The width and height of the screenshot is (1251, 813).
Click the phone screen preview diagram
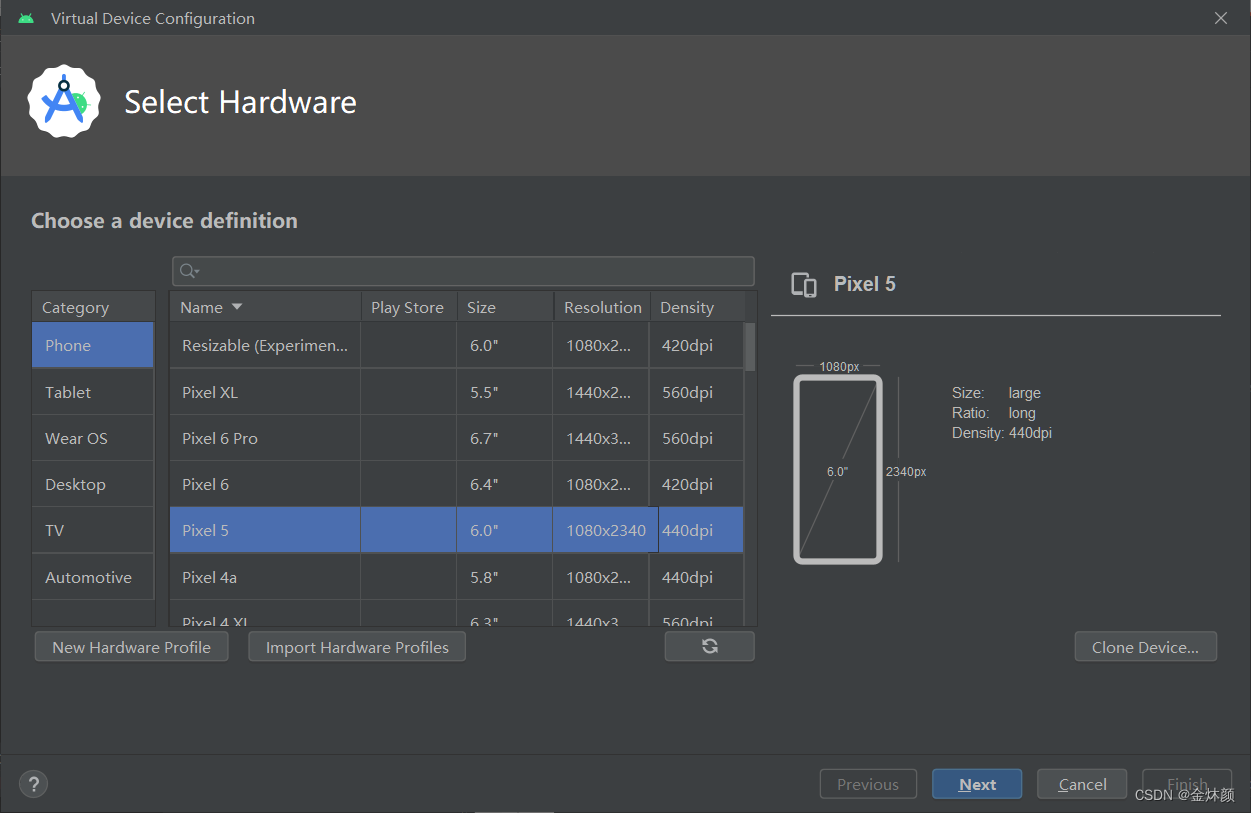838,469
